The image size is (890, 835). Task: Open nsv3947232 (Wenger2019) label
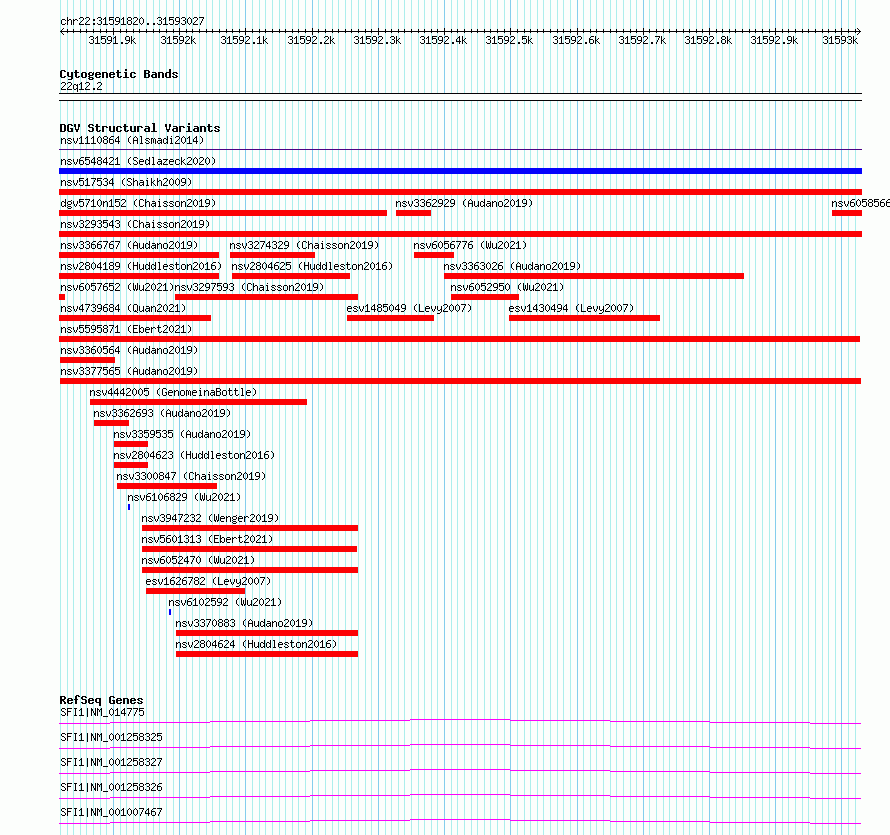point(210,518)
